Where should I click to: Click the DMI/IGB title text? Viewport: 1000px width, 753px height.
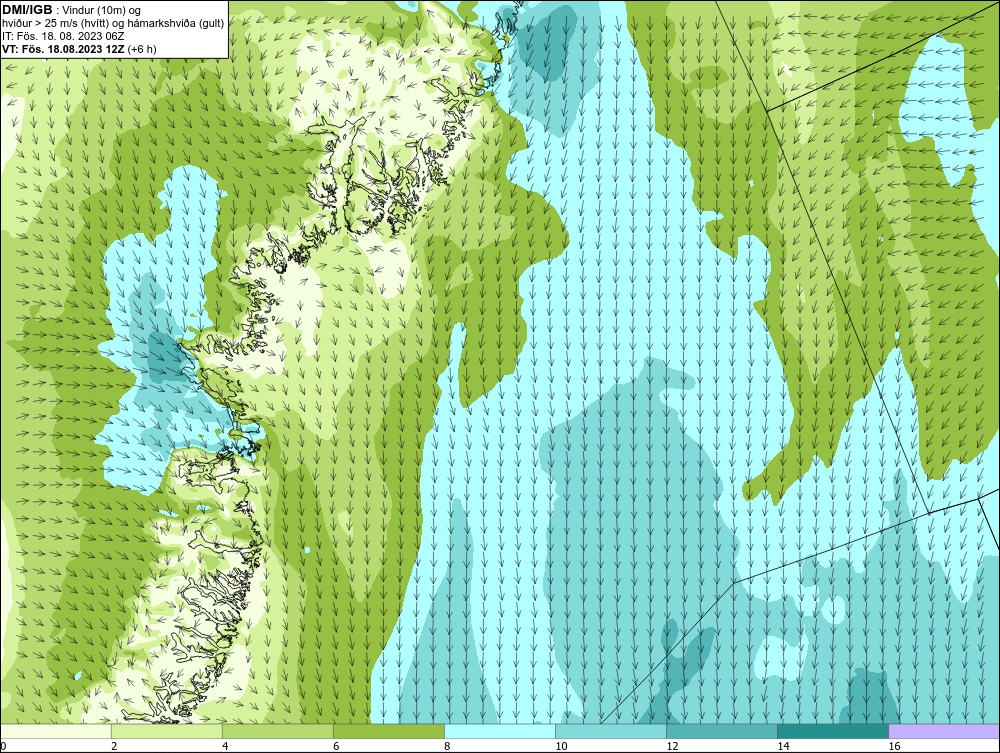tap(27, 10)
